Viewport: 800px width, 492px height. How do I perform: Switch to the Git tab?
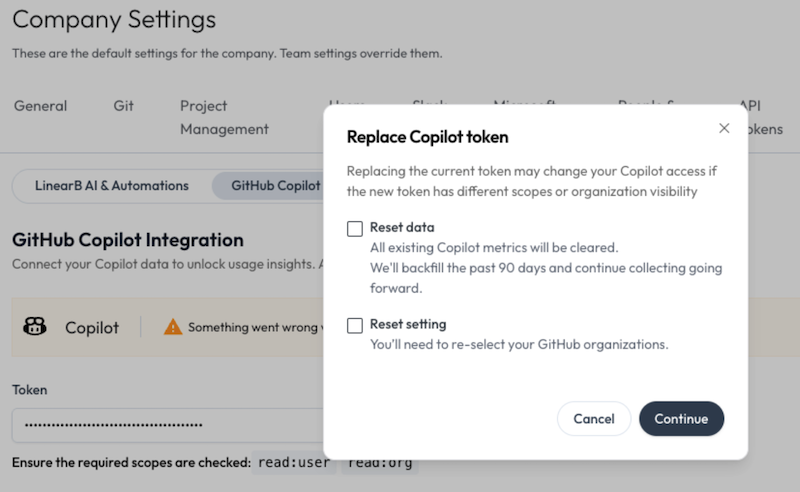click(x=124, y=106)
